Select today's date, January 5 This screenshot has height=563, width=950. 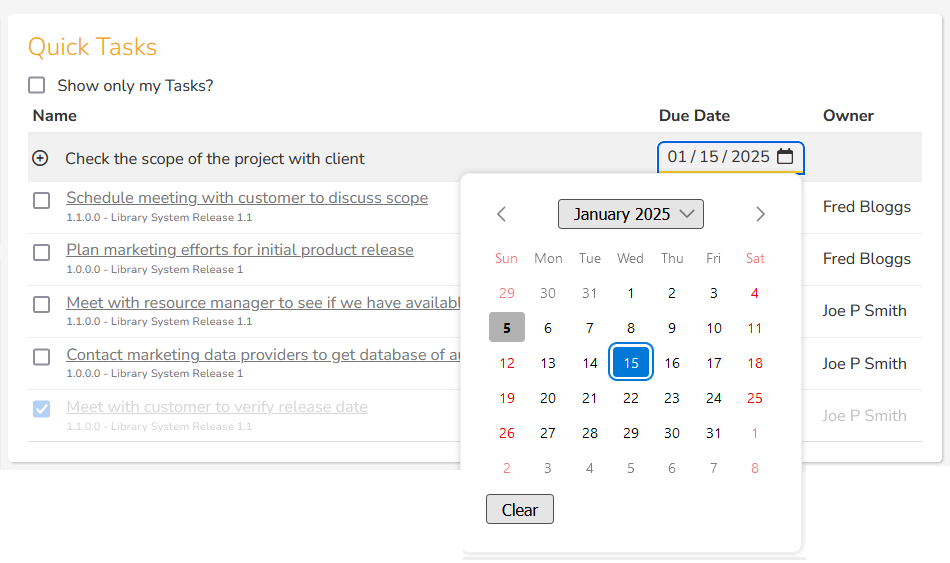(x=507, y=328)
